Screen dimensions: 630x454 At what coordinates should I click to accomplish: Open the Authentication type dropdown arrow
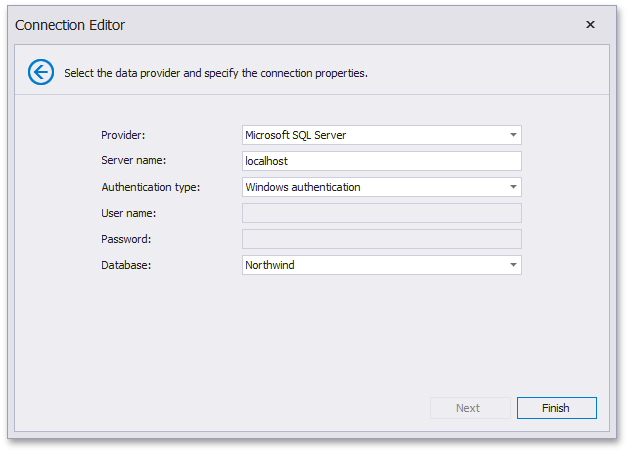click(512, 187)
